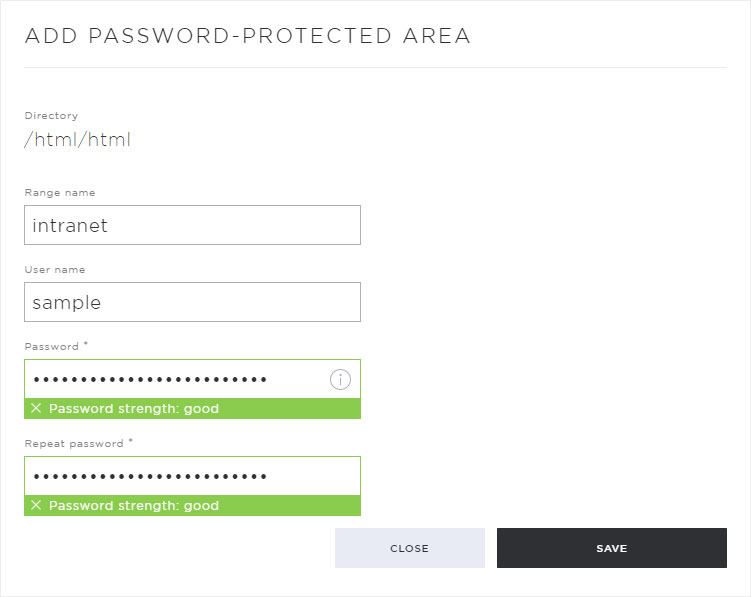751x597 pixels.
Task: Select the masked Password input field
Action: click(x=193, y=379)
